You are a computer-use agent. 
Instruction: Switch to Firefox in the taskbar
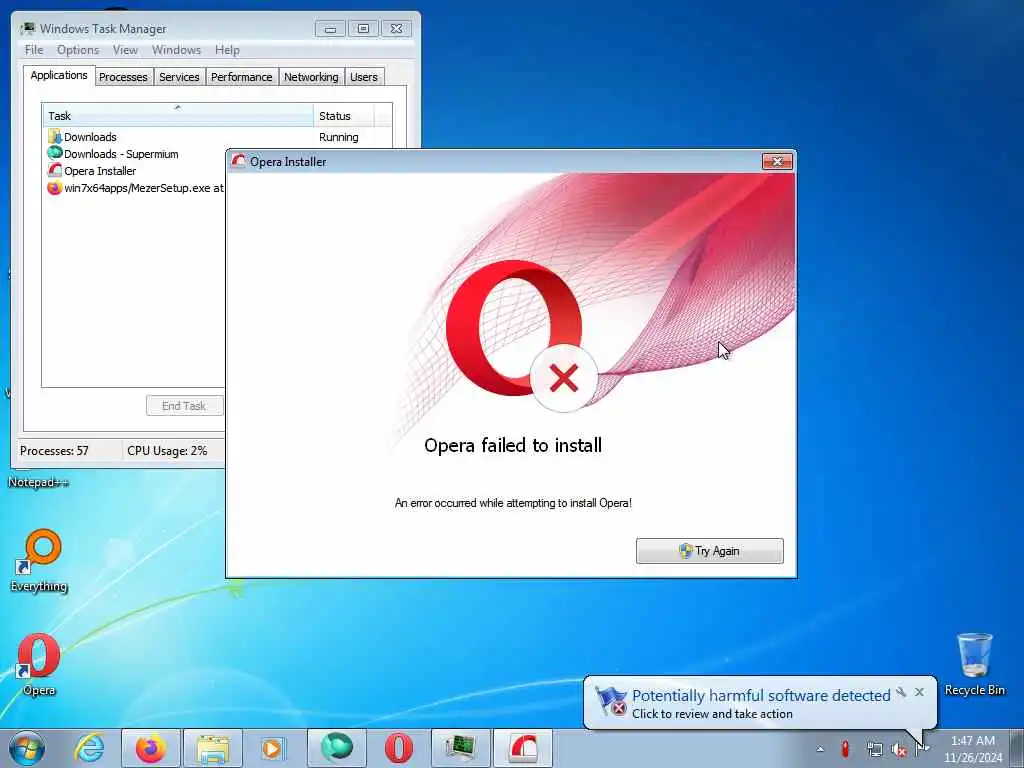click(x=150, y=748)
